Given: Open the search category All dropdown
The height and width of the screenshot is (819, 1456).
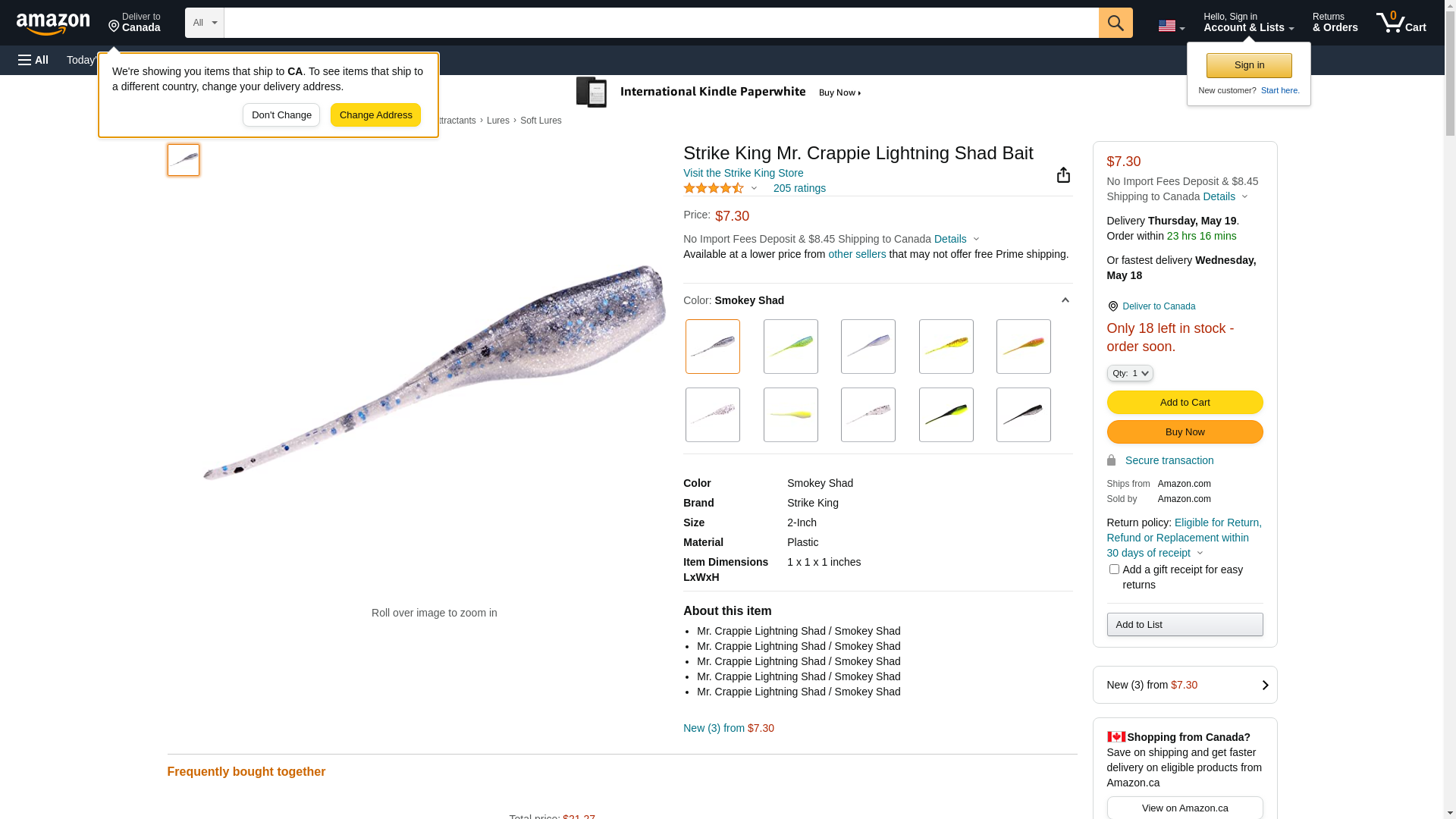Looking at the screenshot, I should [205, 23].
